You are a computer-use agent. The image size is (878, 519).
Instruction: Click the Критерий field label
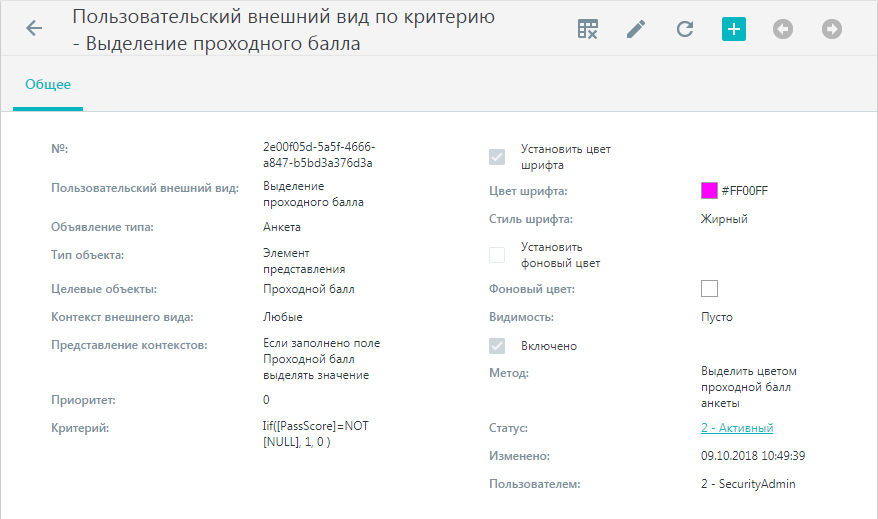click(x=80, y=428)
